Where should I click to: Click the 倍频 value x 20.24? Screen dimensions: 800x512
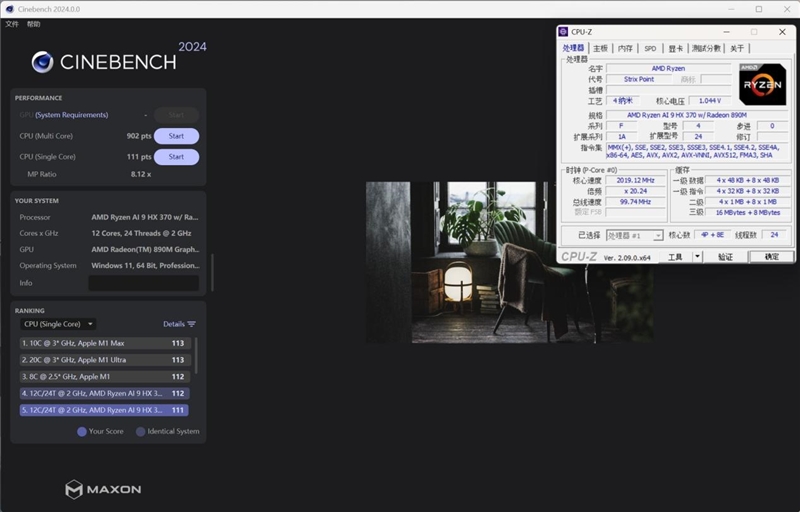[x=636, y=191]
